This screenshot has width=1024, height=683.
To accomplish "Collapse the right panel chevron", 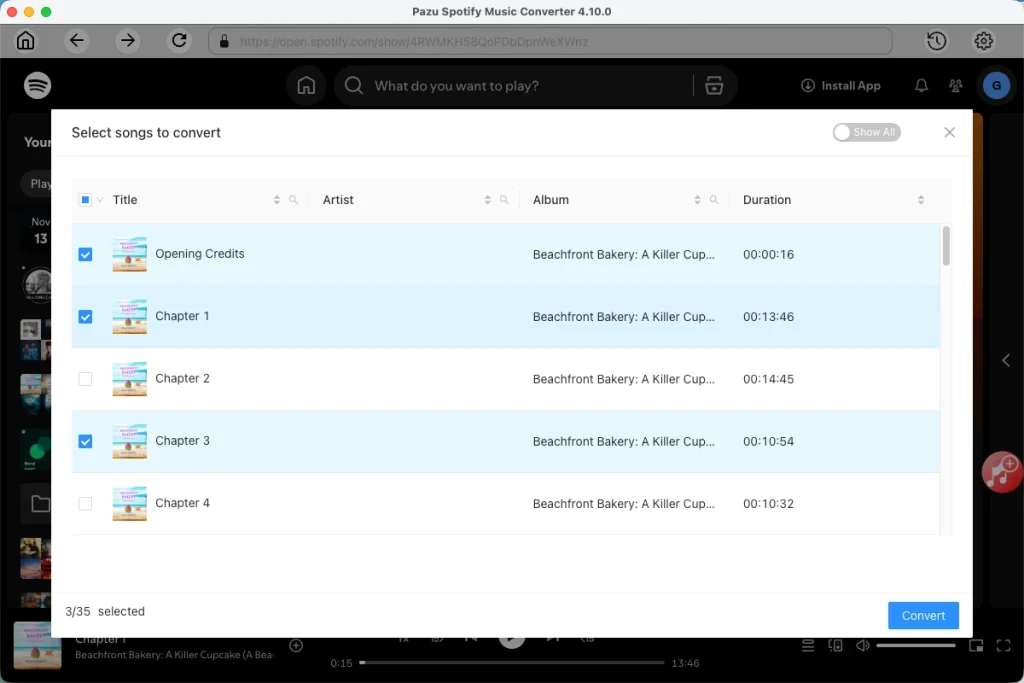I will click(x=1006, y=360).
